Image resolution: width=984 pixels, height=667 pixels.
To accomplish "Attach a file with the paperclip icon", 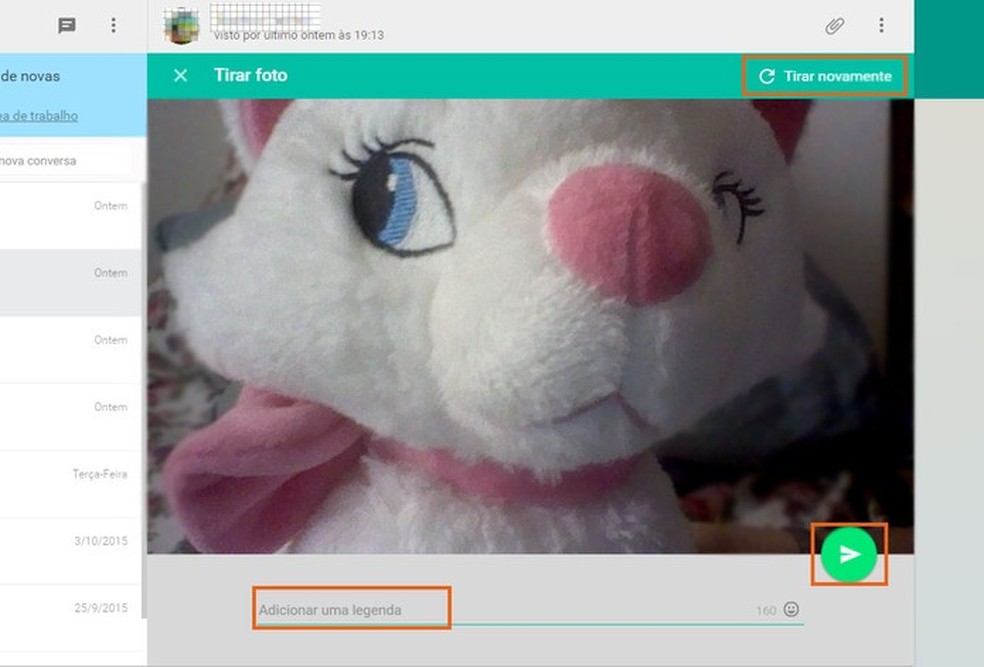I will pyautogui.click(x=834, y=25).
